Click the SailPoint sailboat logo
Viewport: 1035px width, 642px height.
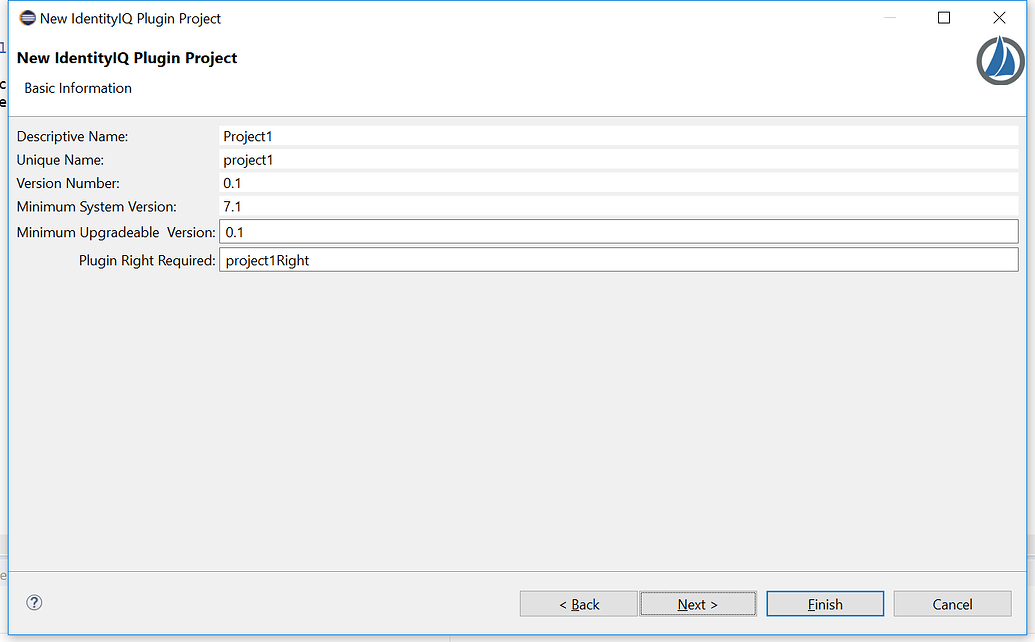pos(999,60)
